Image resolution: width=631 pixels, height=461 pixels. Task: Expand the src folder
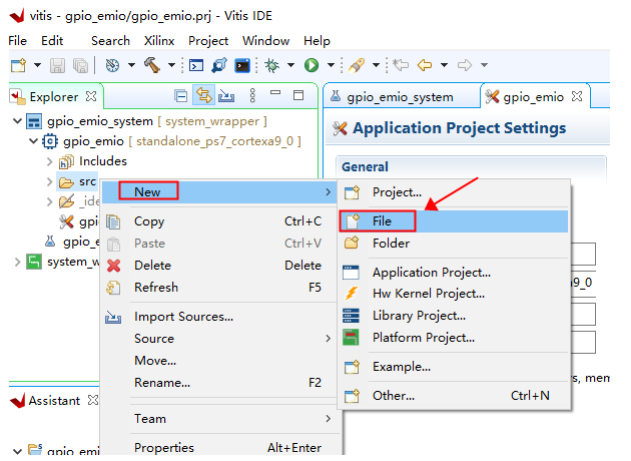tap(49, 181)
